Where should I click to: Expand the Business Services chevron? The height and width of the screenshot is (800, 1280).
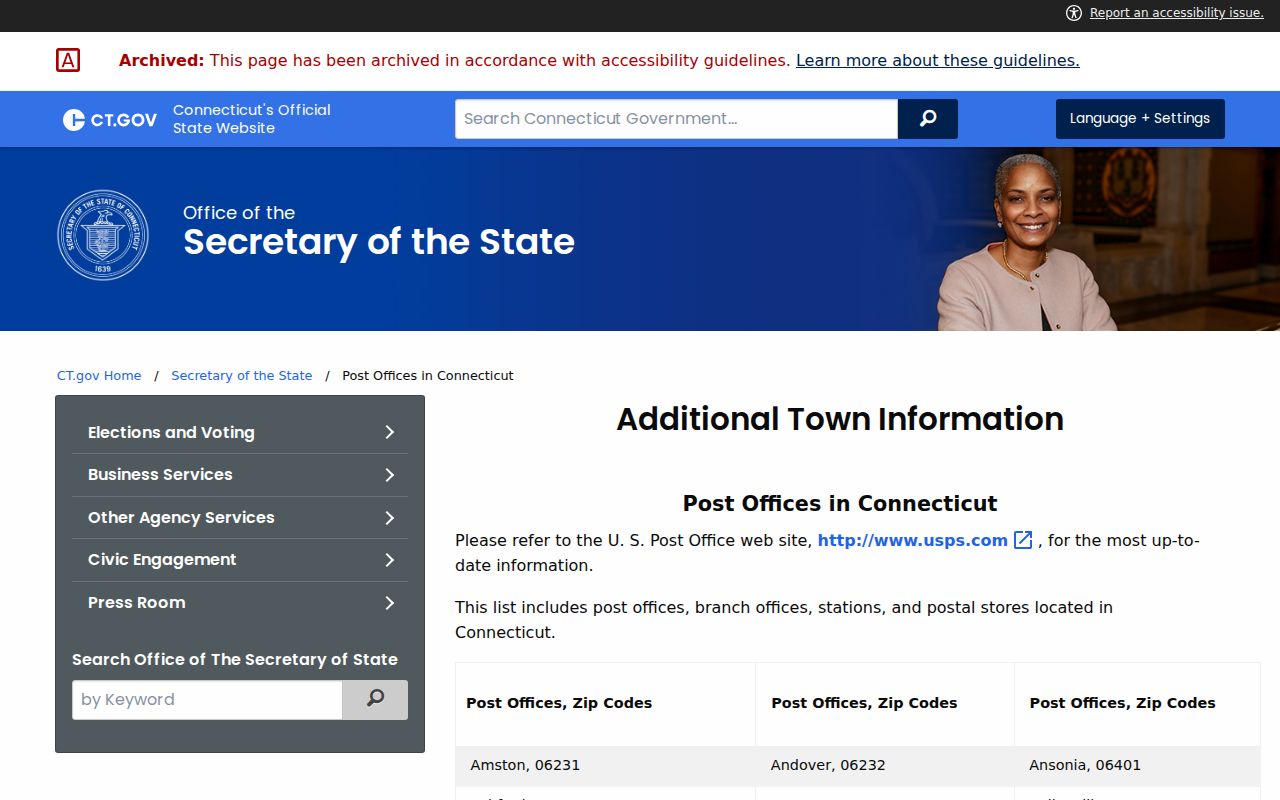point(390,475)
